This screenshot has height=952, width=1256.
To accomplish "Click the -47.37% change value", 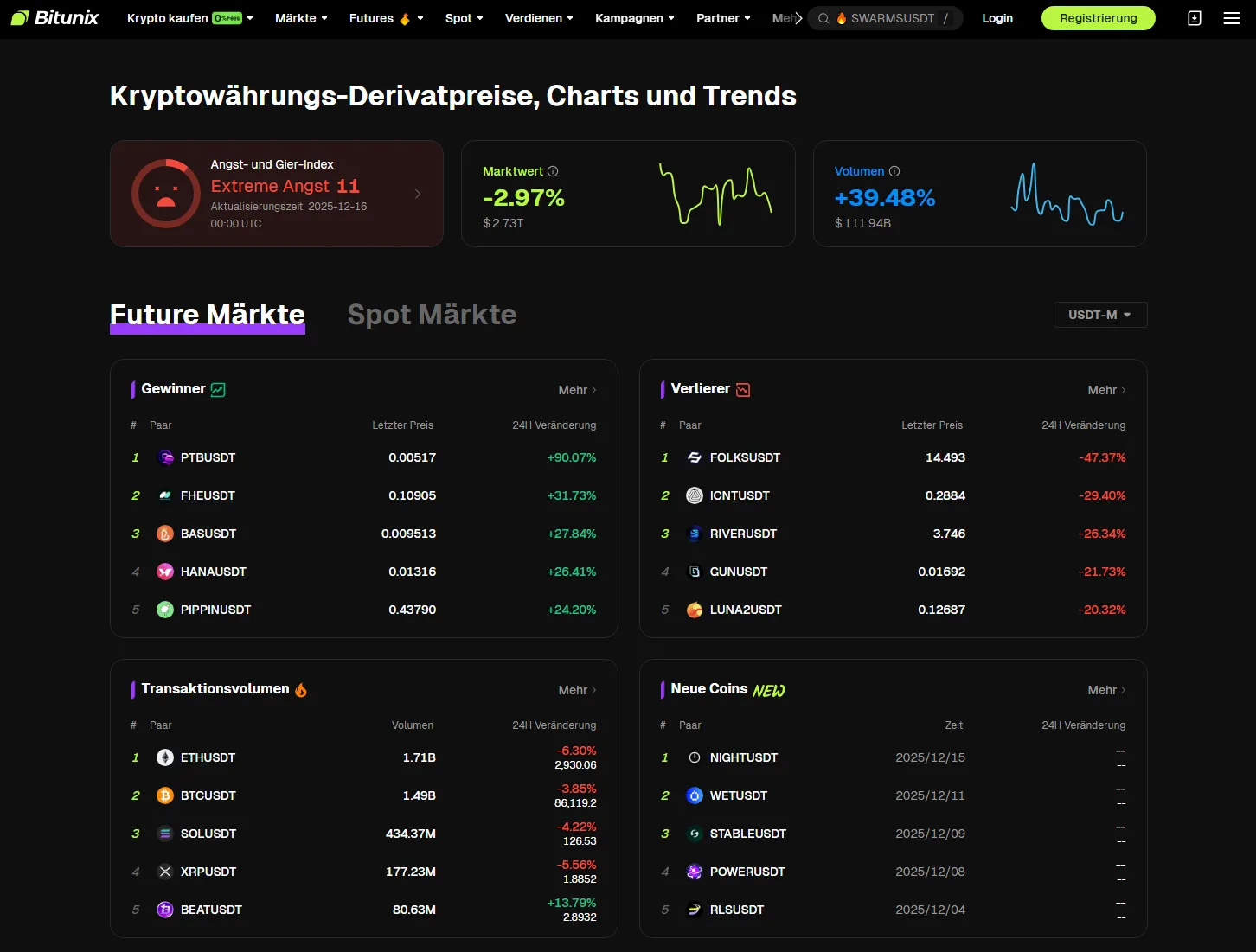I will [1102, 457].
